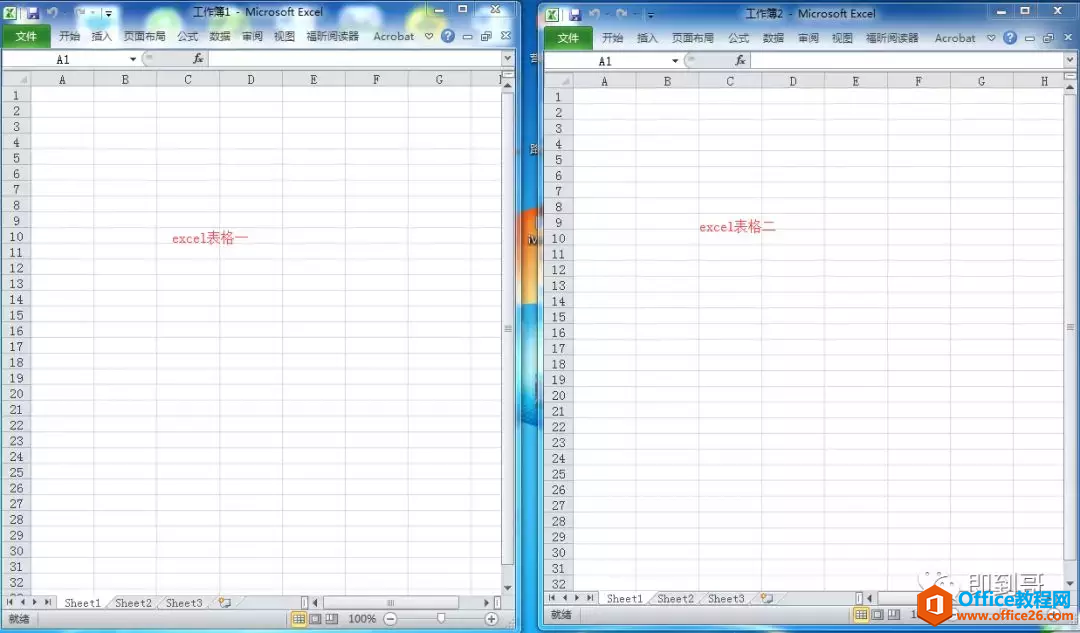Switch to Normal view in 工作簿1 status bar
Viewport: 1080px width, 633px height.
[x=298, y=619]
